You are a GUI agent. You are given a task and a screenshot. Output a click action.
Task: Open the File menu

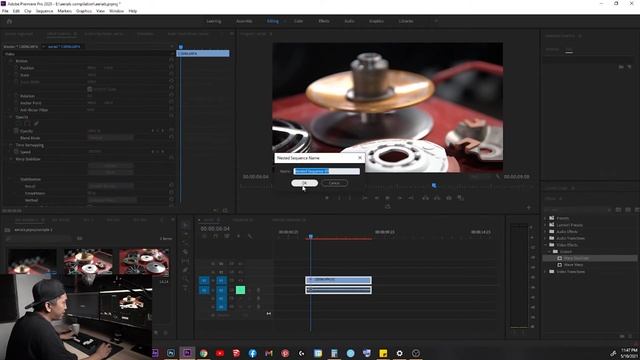tap(5, 11)
